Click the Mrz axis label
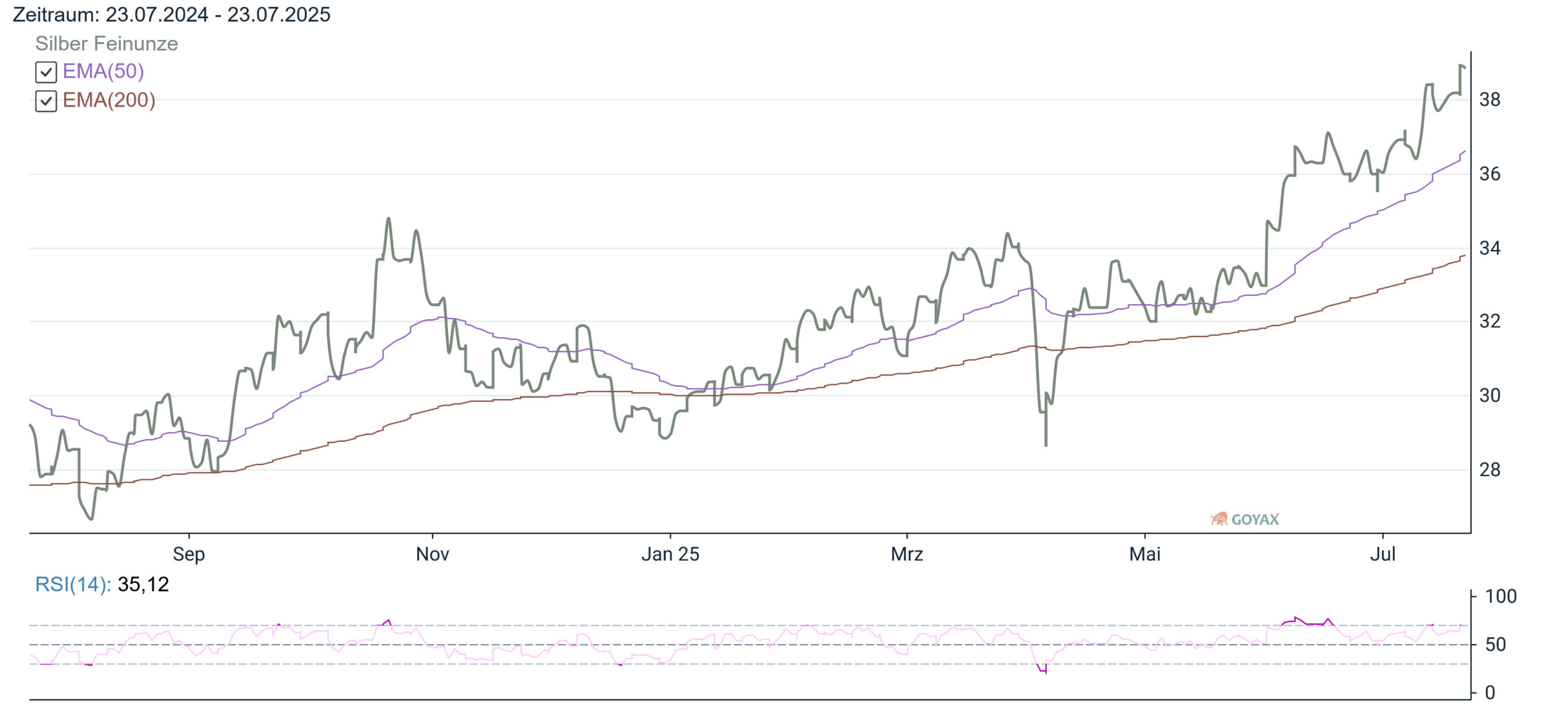 [x=907, y=554]
